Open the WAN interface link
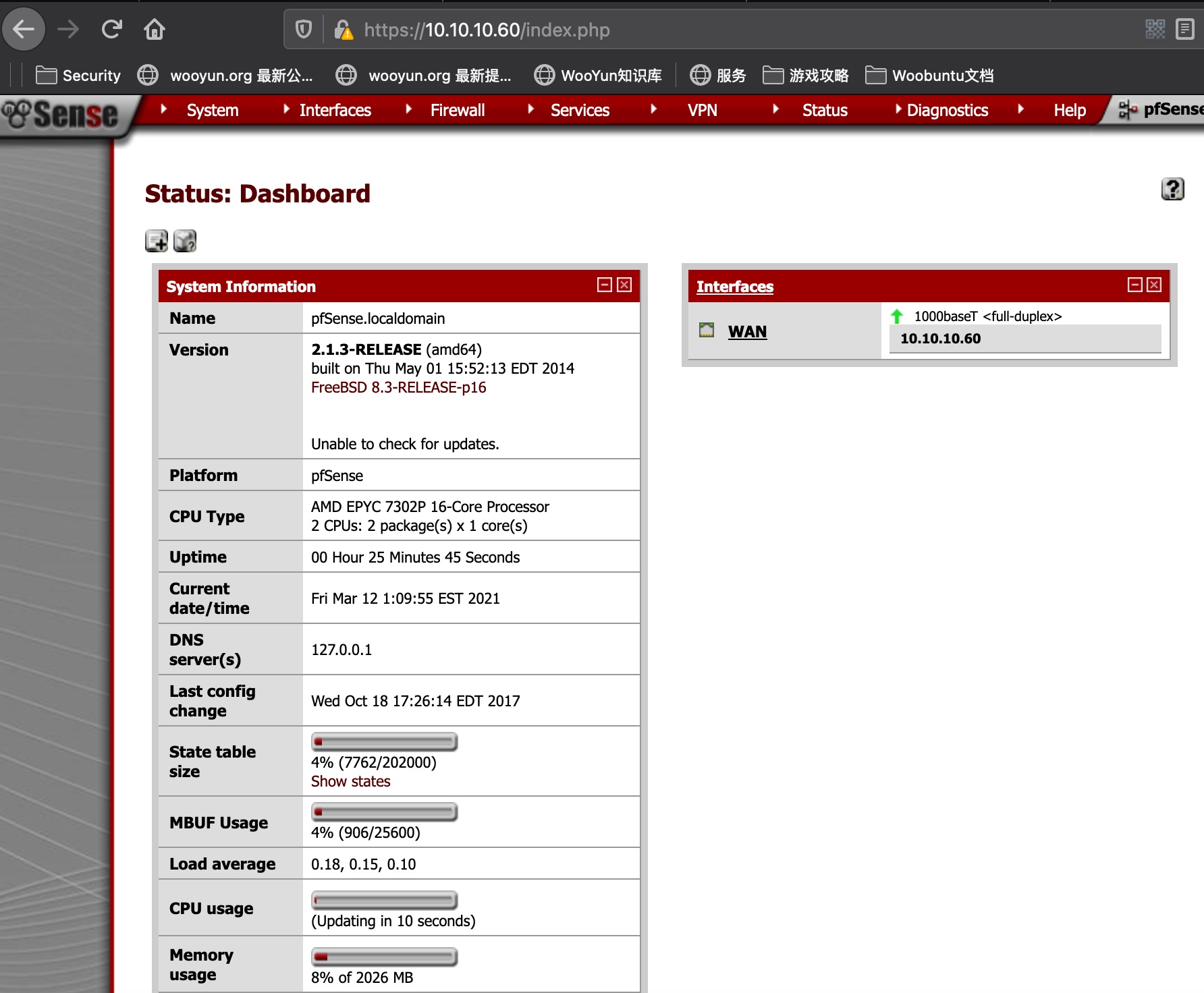This screenshot has height=993, width=1204. pyautogui.click(x=747, y=331)
